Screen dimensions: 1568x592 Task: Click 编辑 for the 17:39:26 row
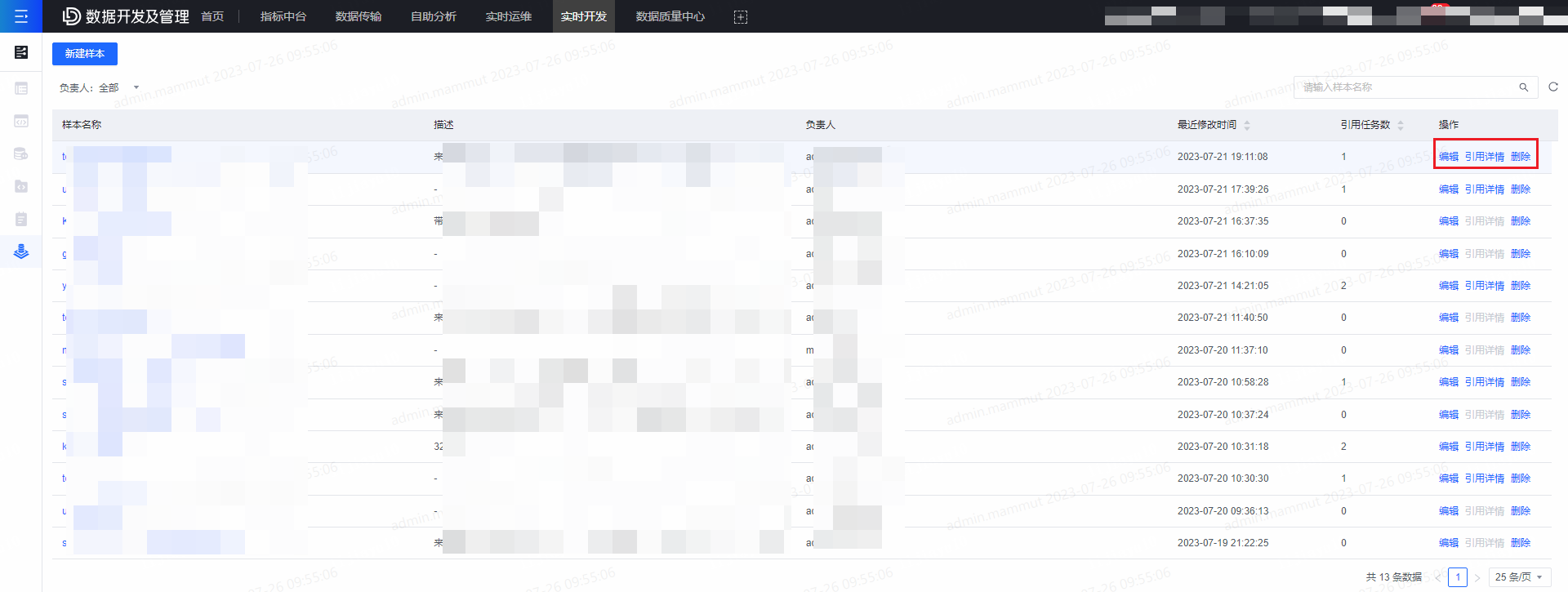click(1449, 189)
